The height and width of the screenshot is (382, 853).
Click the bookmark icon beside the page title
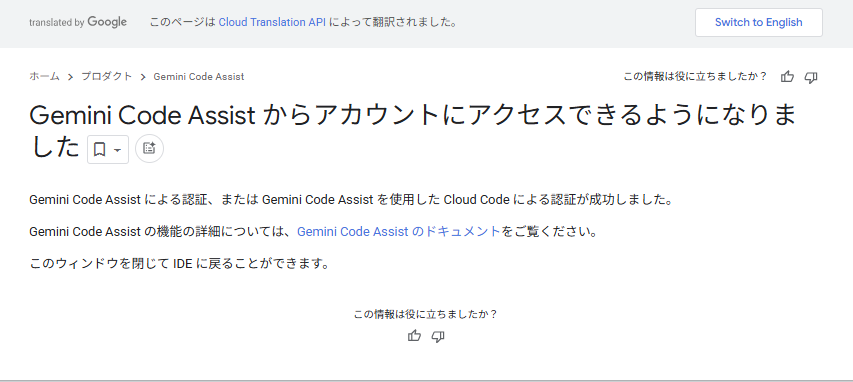pyautogui.click(x=100, y=149)
